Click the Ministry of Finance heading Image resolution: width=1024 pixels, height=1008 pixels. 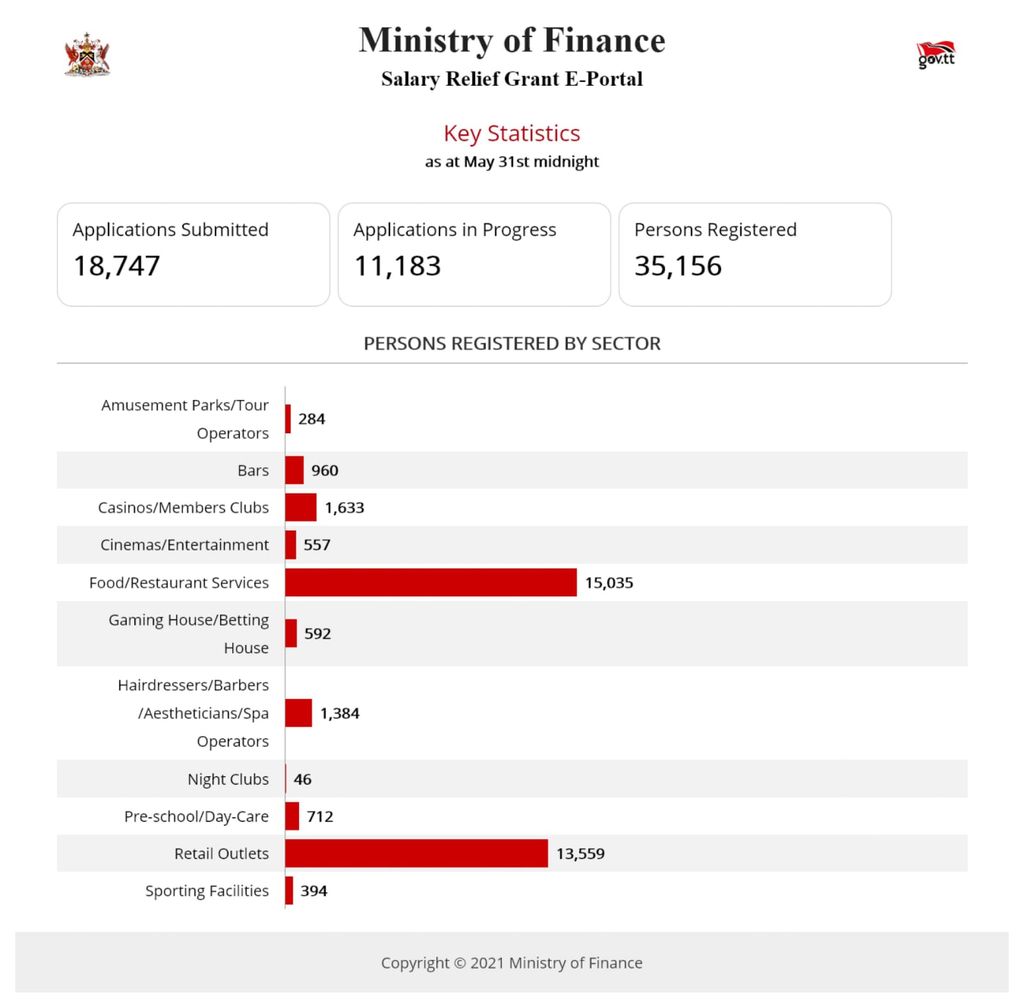[x=511, y=40]
